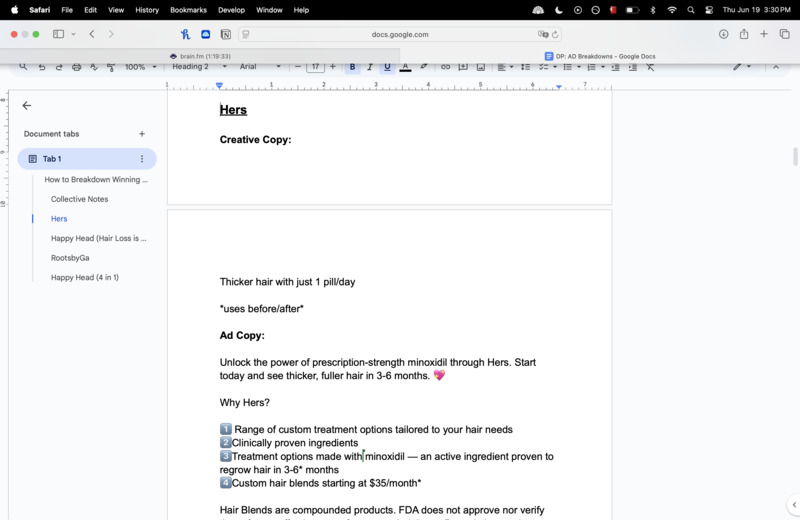Collapse the menus with the up chevron
800x520 pixels.
click(x=776, y=67)
